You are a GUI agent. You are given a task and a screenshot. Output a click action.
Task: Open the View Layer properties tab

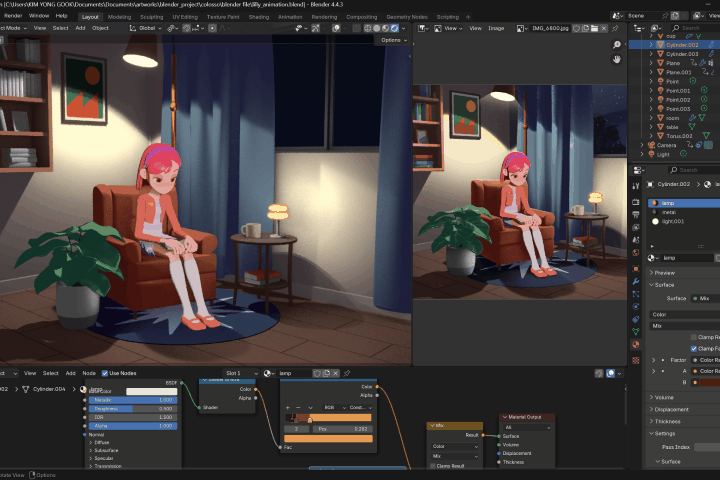[636, 227]
